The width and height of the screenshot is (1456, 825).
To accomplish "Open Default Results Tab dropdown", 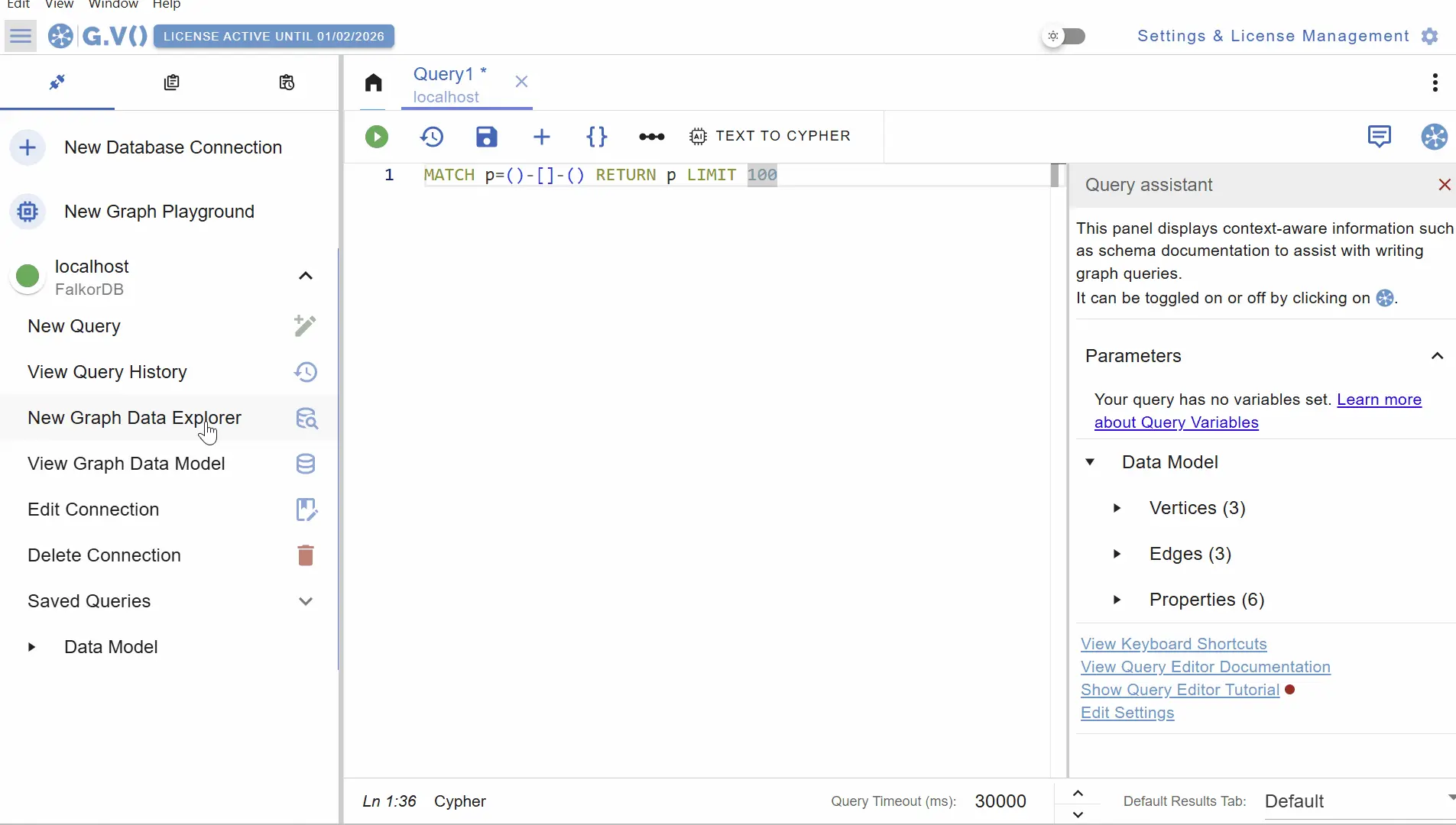I will pyautogui.click(x=1360, y=801).
